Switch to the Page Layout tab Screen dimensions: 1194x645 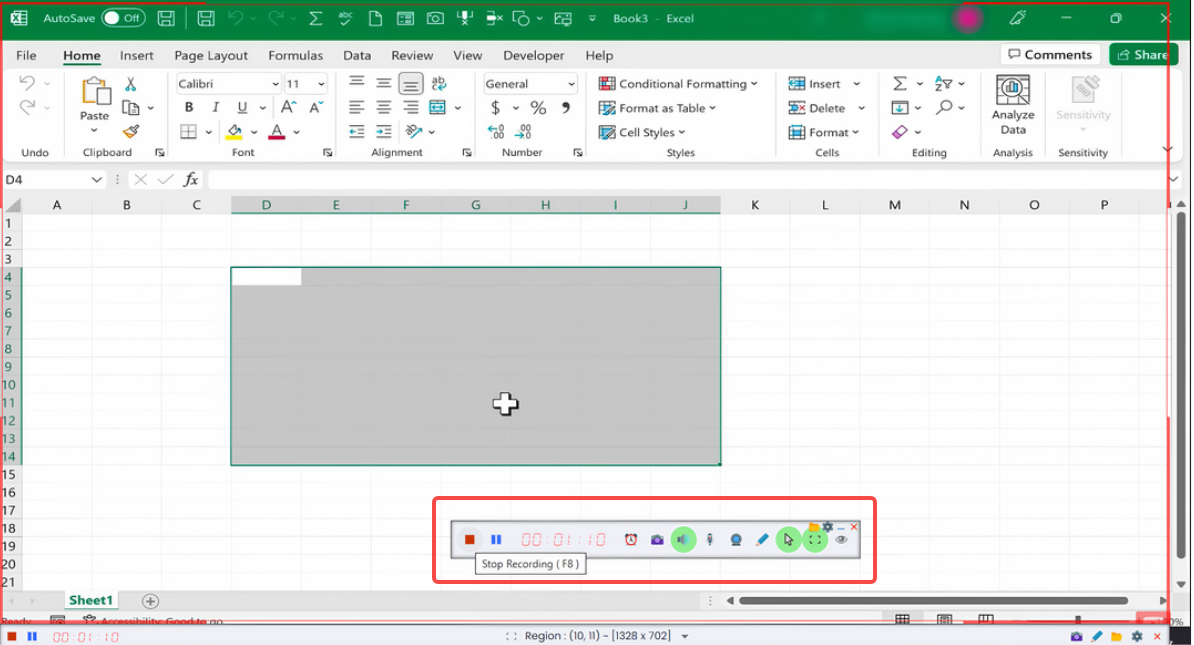point(211,56)
